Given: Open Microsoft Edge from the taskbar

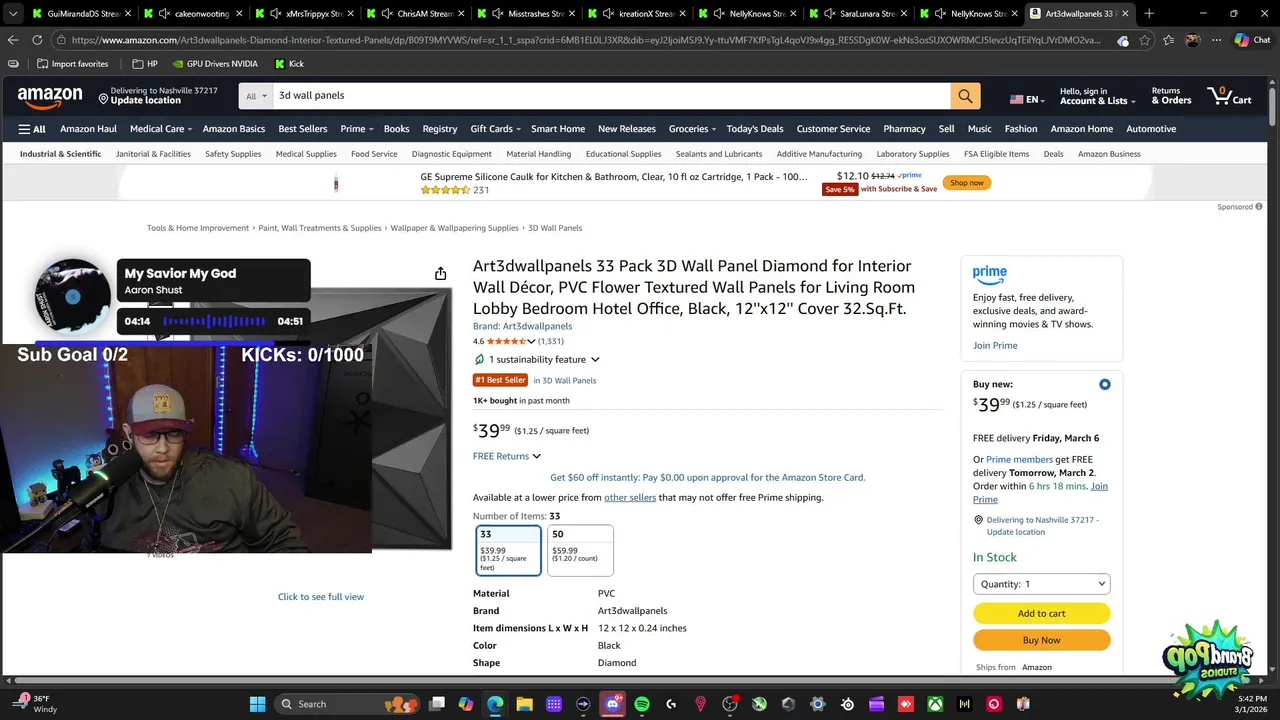Looking at the screenshot, I should click(x=495, y=704).
